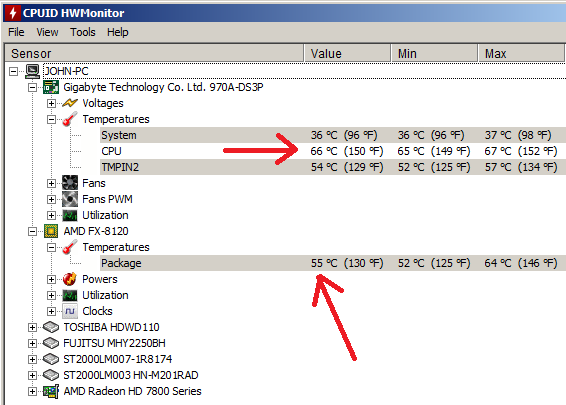This screenshot has height=405, width=566.
Task: Click the AMD FX-8120 Temperatures thermometer icon
Action: coord(70,247)
